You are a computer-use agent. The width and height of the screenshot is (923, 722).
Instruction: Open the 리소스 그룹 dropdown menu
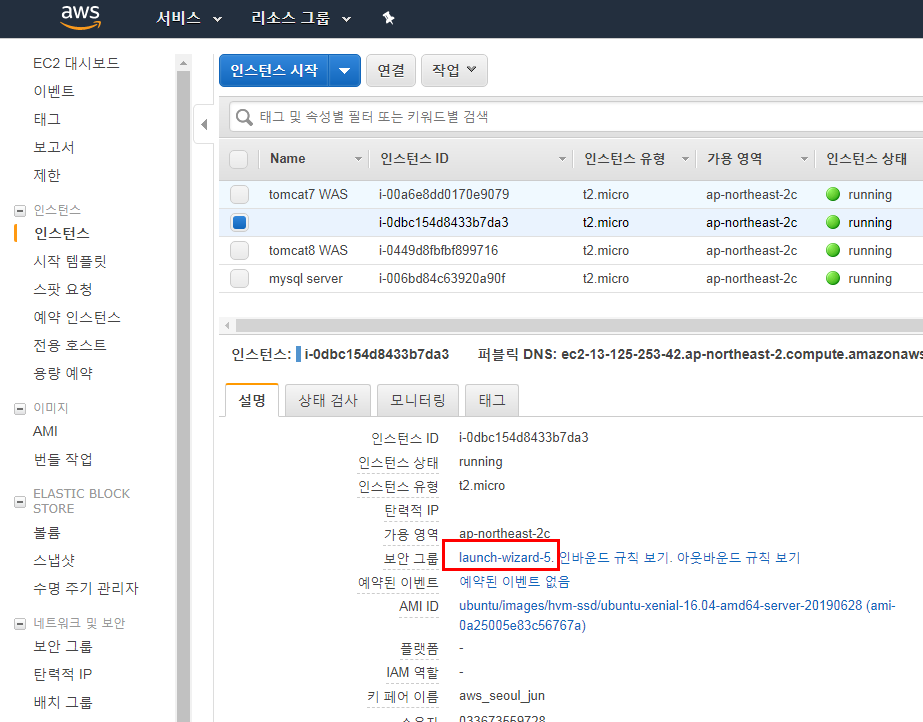click(301, 18)
